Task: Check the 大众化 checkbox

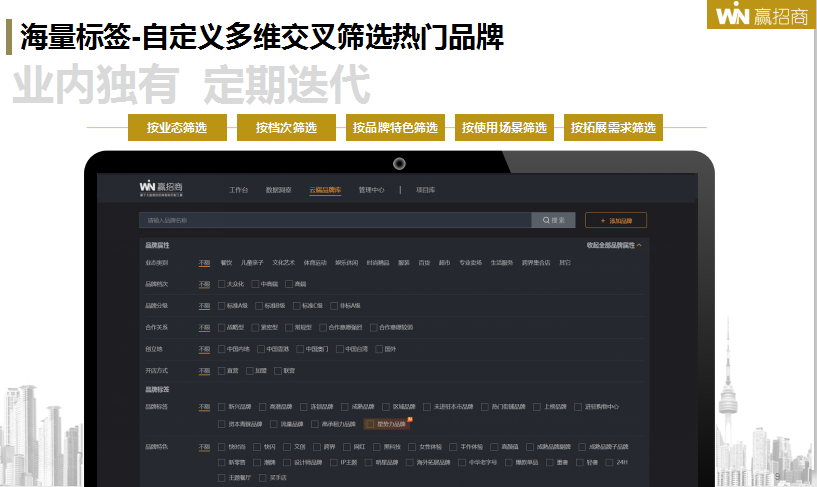Action: click(x=221, y=284)
